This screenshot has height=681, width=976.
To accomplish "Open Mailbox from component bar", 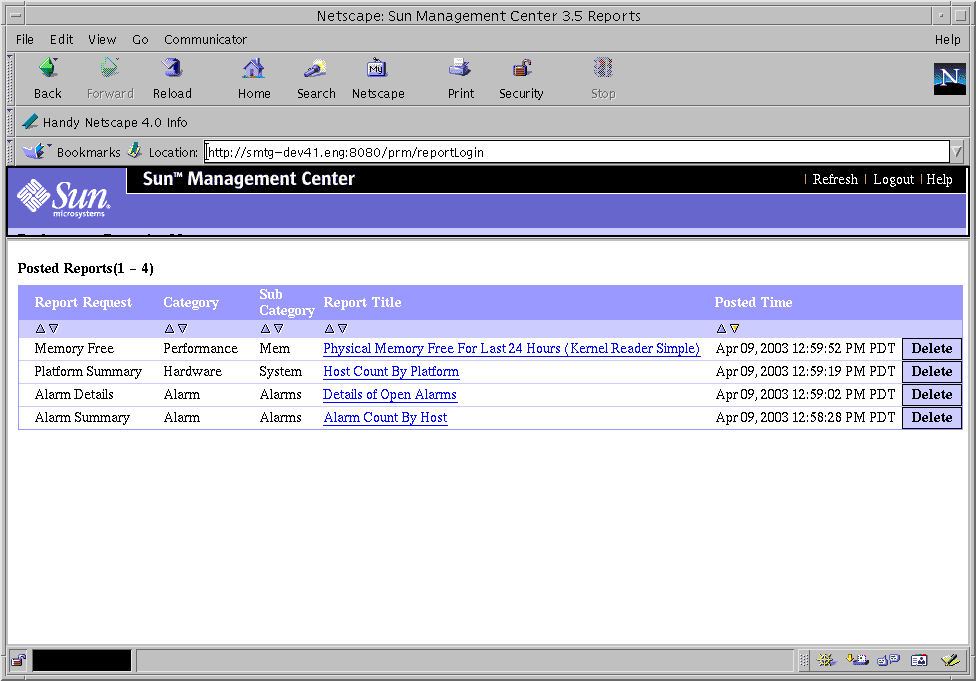I will (857, 660).
